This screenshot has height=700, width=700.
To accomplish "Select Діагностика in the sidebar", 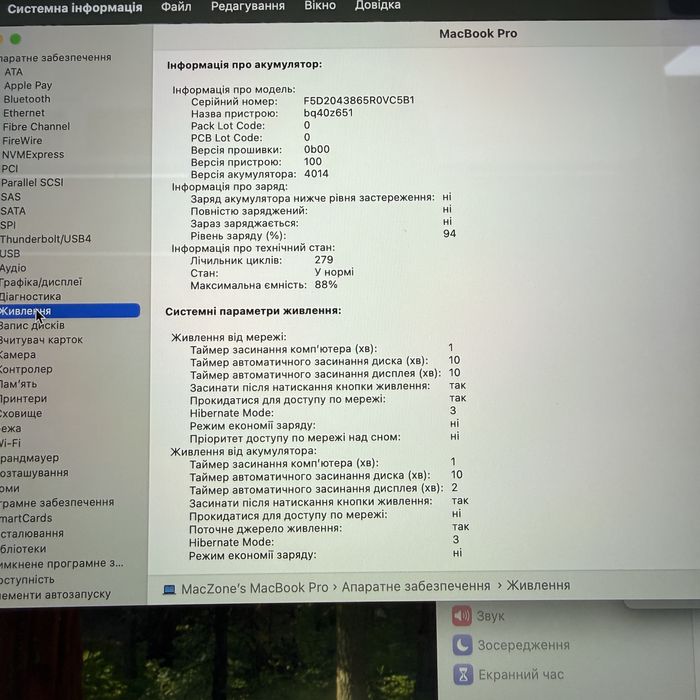I will click(x=30, y=296).
